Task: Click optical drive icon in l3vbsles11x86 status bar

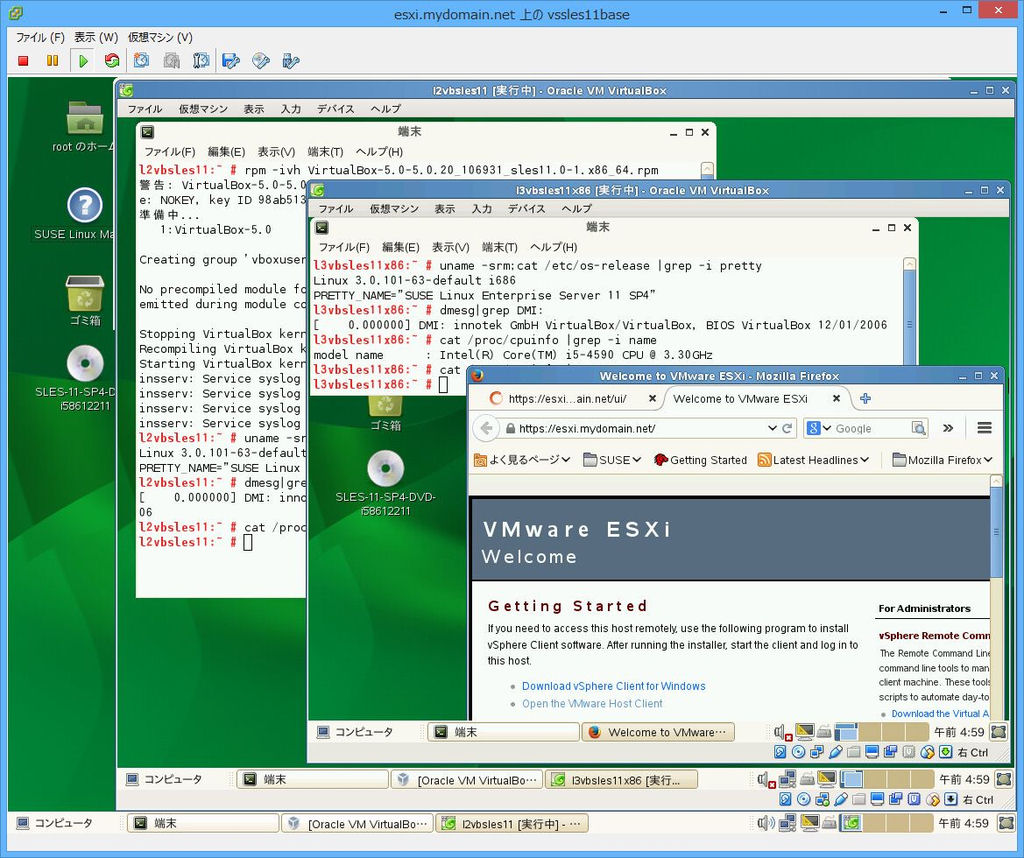Action: 798,752
